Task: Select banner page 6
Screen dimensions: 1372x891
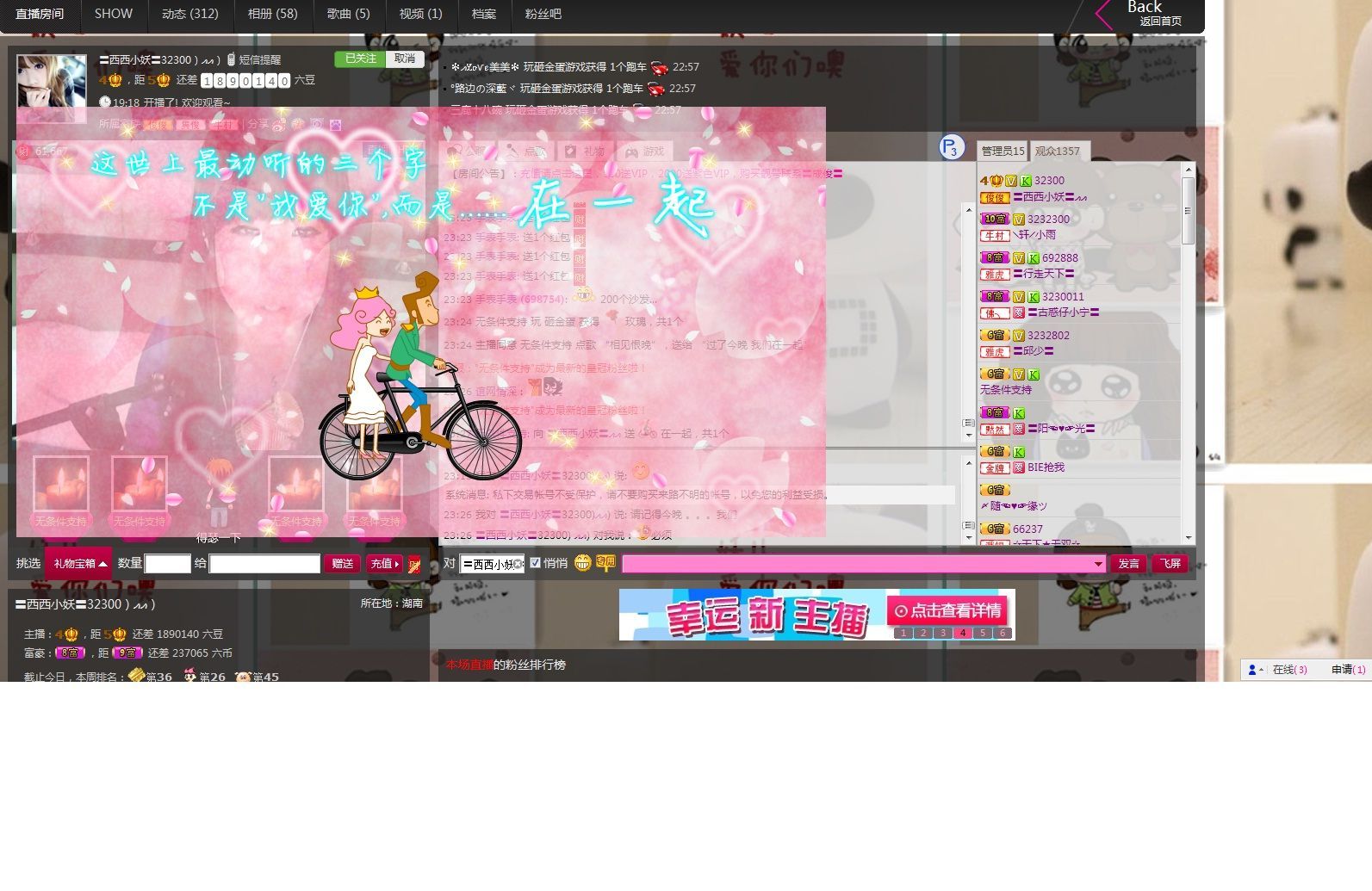Action: tap(1003, 633)
